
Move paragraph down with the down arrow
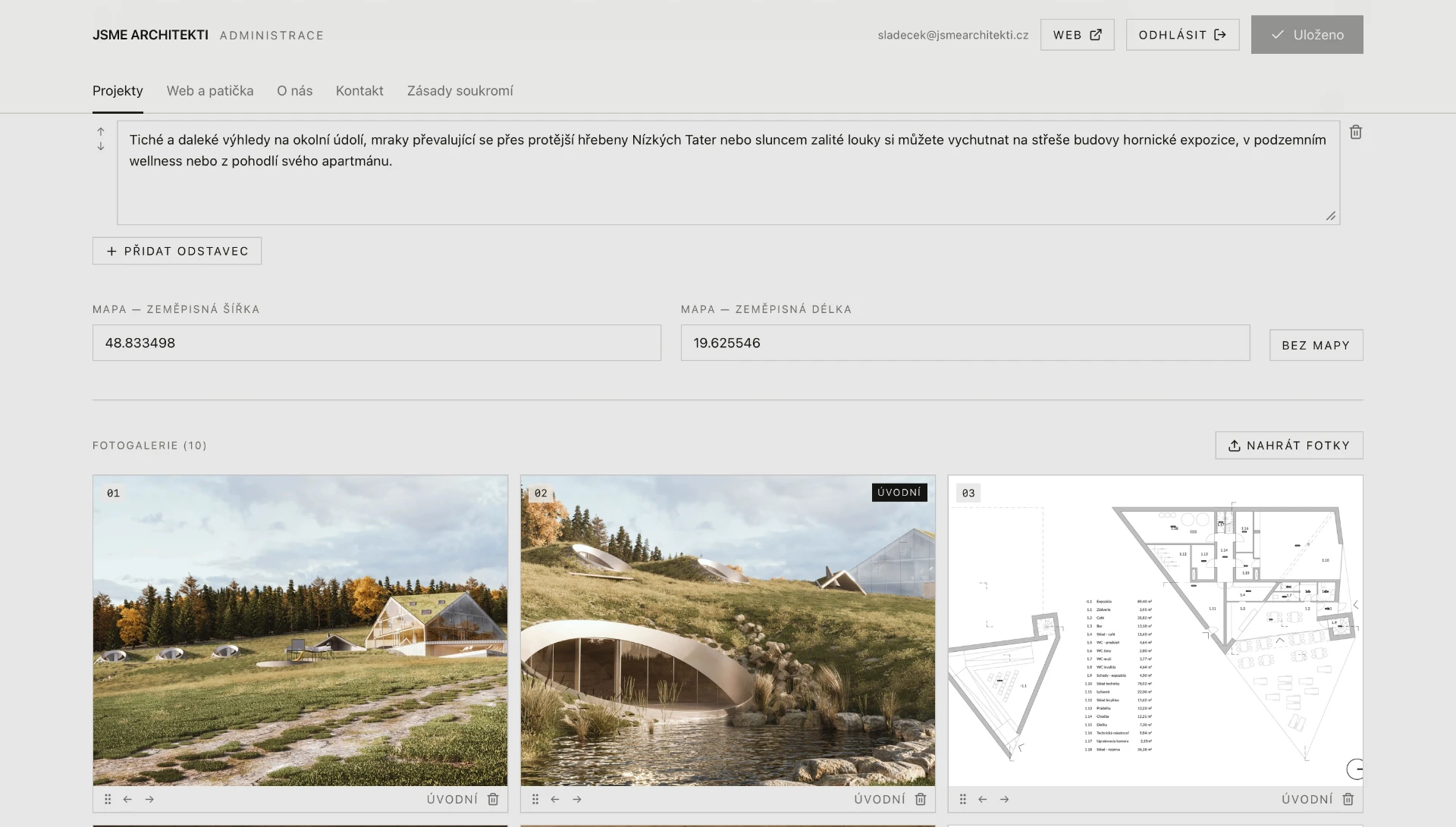coord(101,146)
